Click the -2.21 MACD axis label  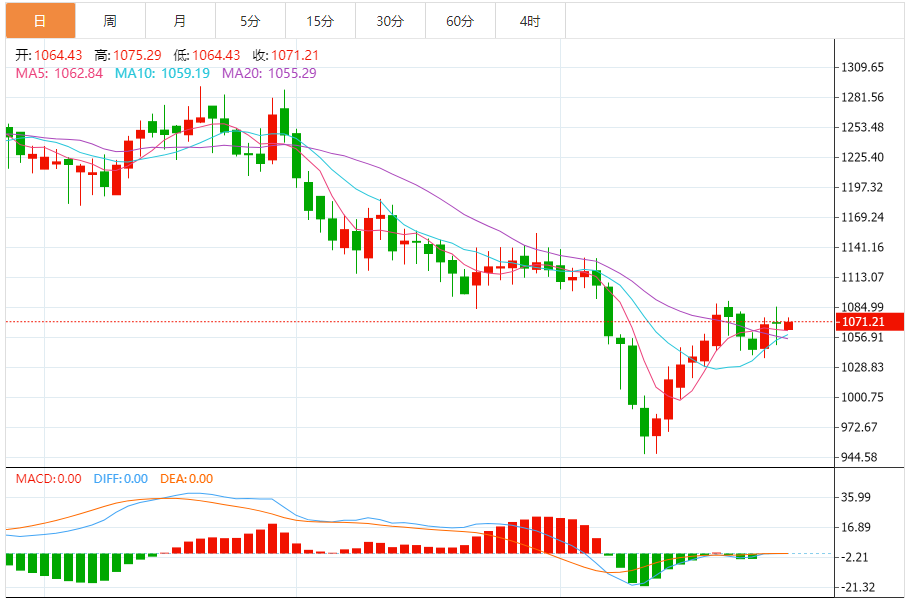[854, 557]
